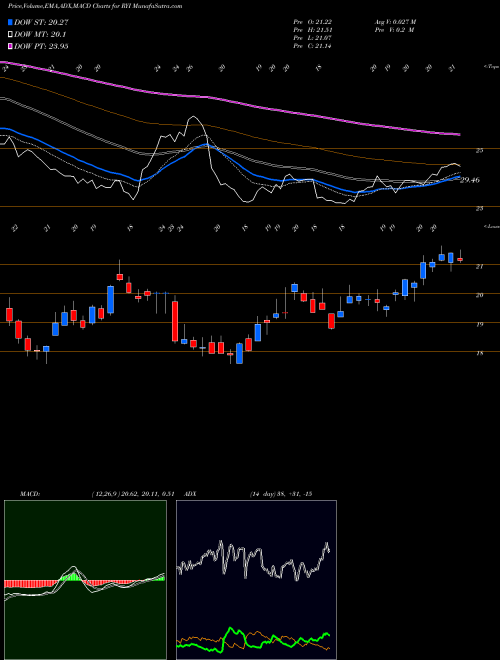This screenshot has height=660, width=500.
Task: Click the 'MACD:' panel heading
Action: (29, 494)
